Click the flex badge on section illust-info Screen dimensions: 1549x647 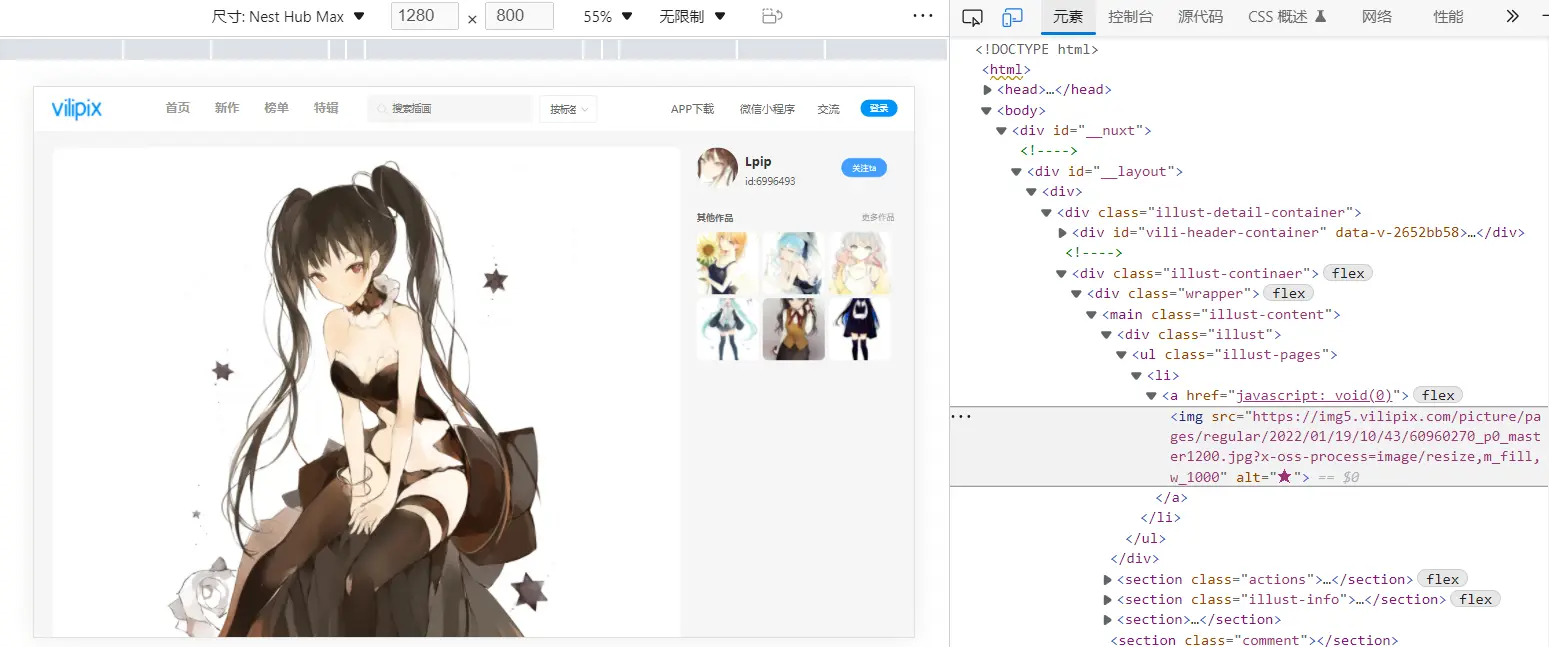(x=1476, y=600)
